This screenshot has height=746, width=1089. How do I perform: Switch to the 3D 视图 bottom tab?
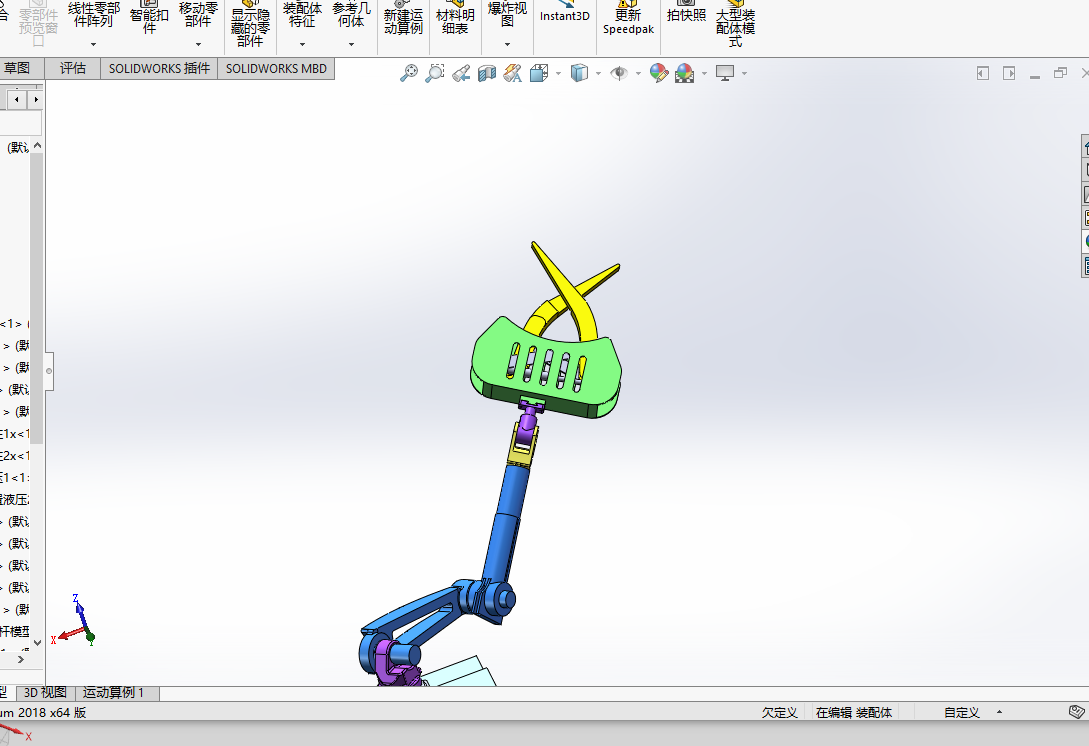click(45, 693)
